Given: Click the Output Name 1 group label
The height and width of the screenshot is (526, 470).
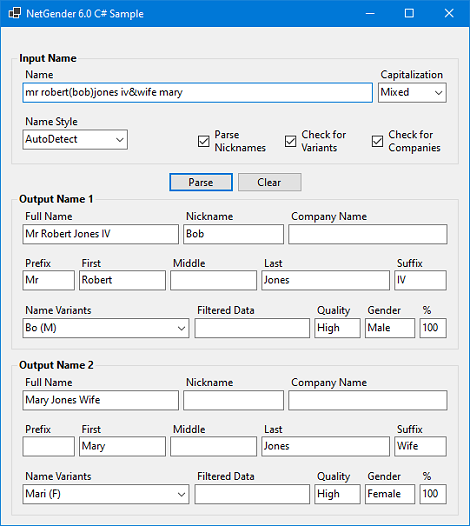Looking at the screenshot, I should 56,199.
